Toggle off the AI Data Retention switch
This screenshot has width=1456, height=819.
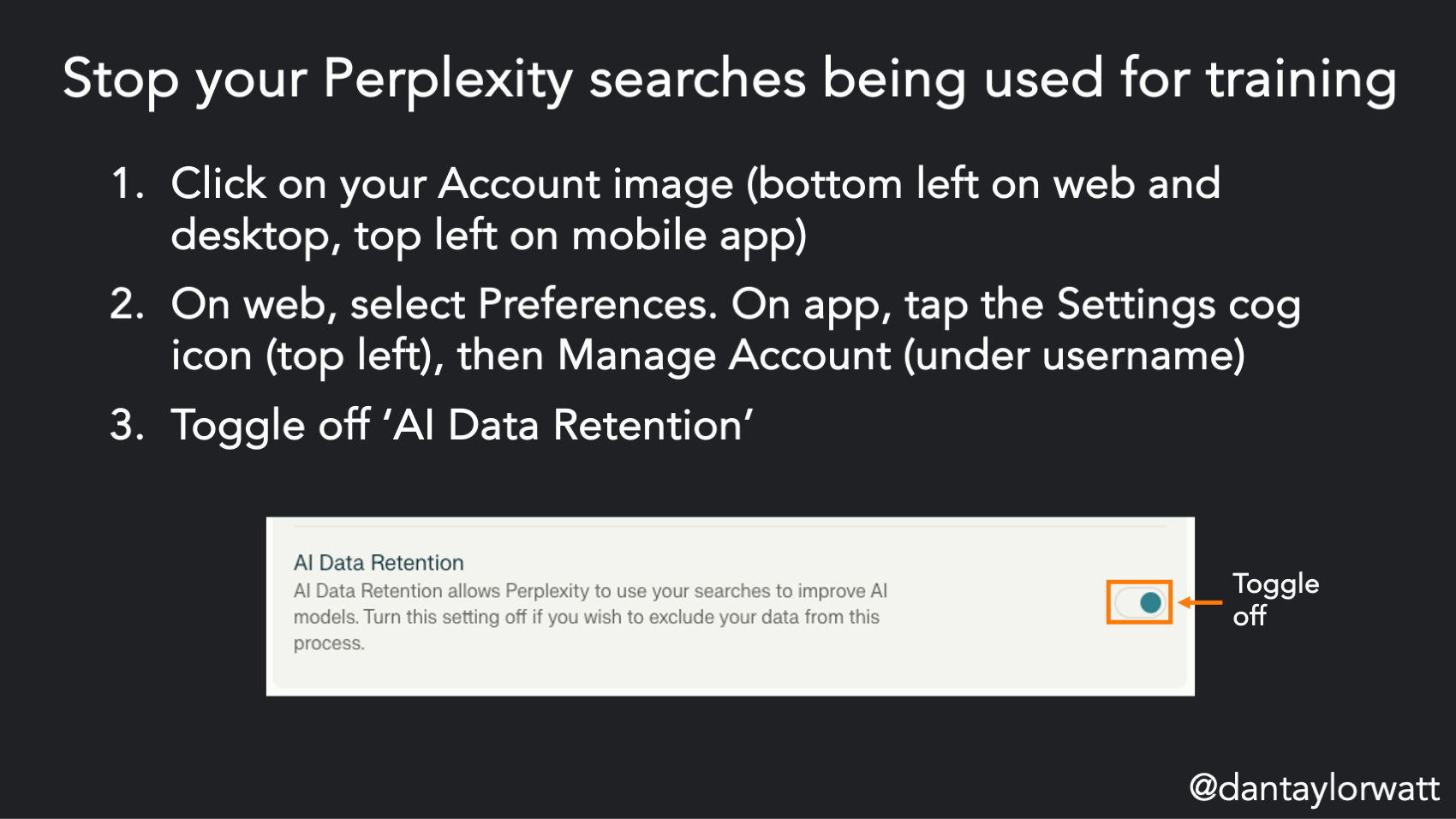1139,602
